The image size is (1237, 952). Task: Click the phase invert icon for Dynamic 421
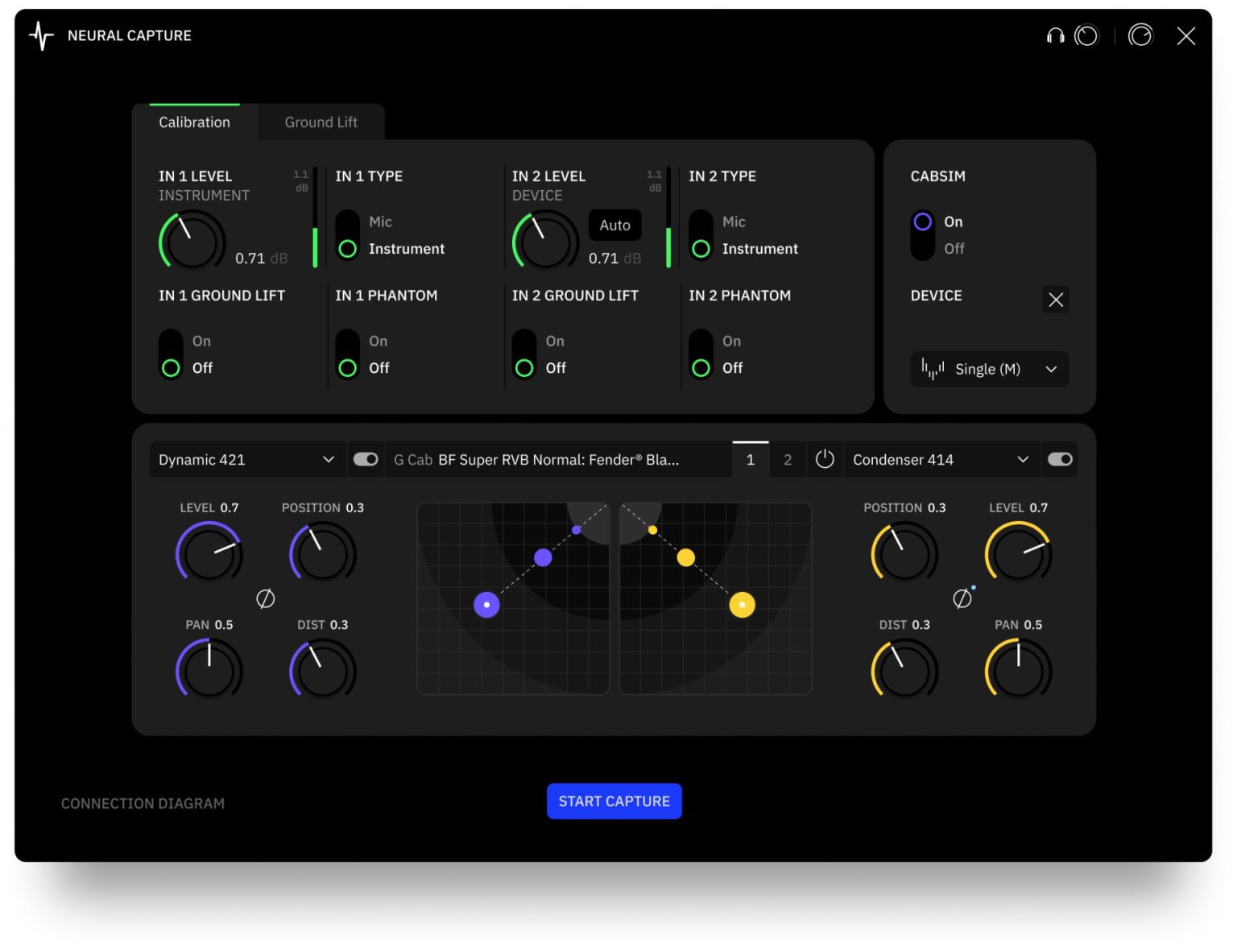pos(265,598)
